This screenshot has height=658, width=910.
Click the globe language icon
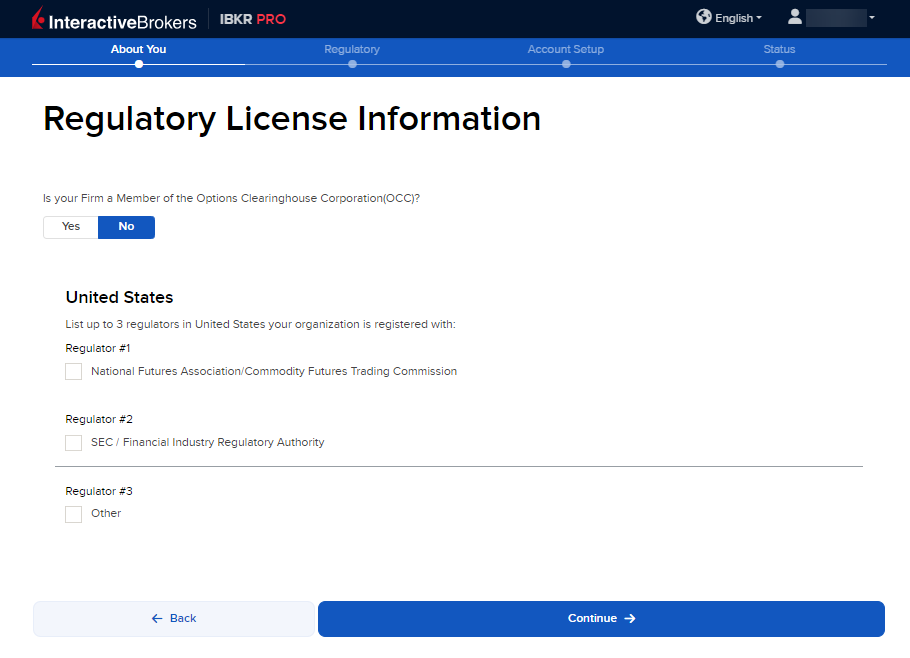coord(704,17)
